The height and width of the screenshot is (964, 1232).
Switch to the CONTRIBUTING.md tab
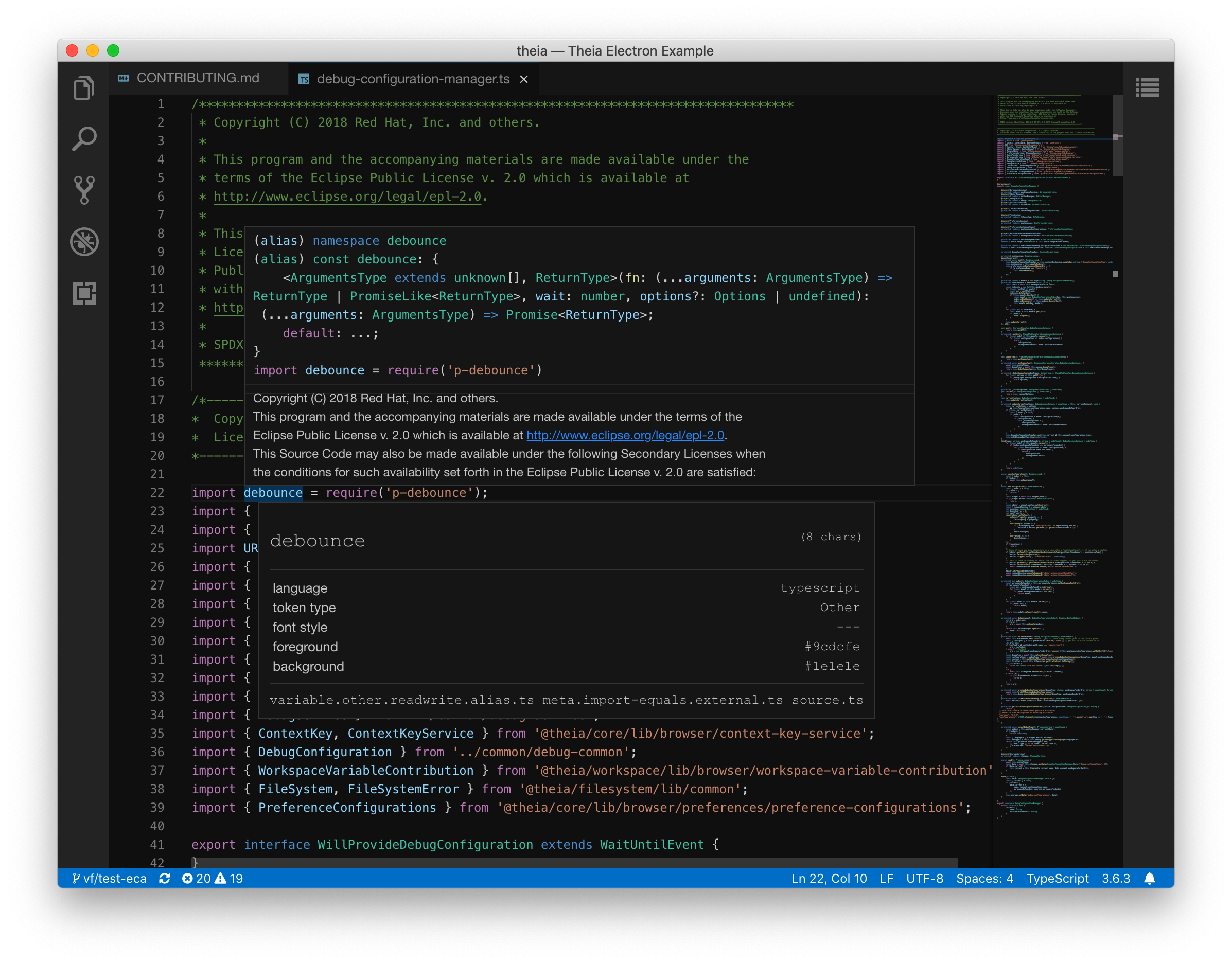click(x=198, y=79)
